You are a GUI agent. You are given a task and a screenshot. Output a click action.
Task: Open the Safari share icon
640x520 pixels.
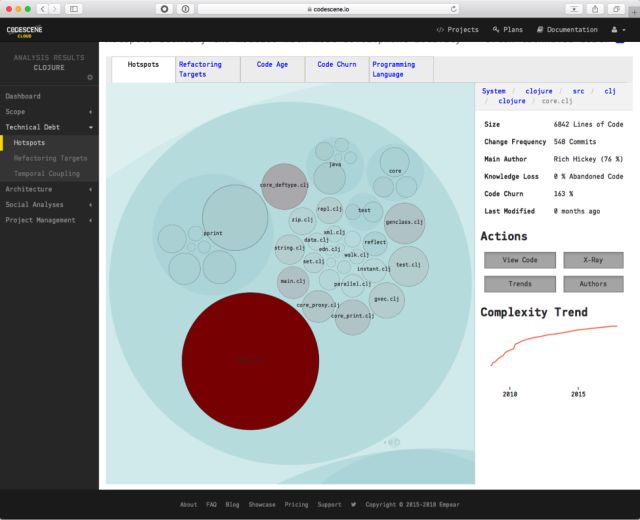pos(595,9)
